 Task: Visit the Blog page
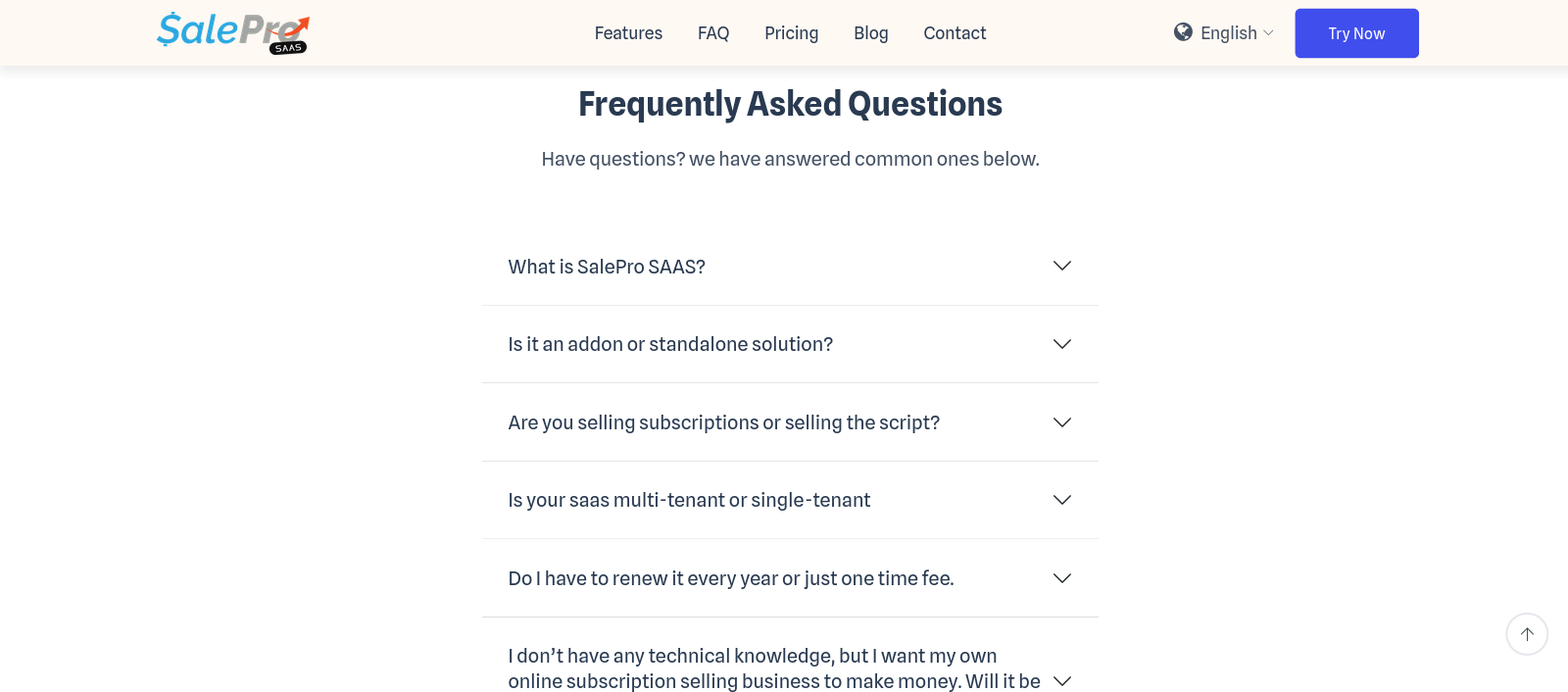pos(870,33)
